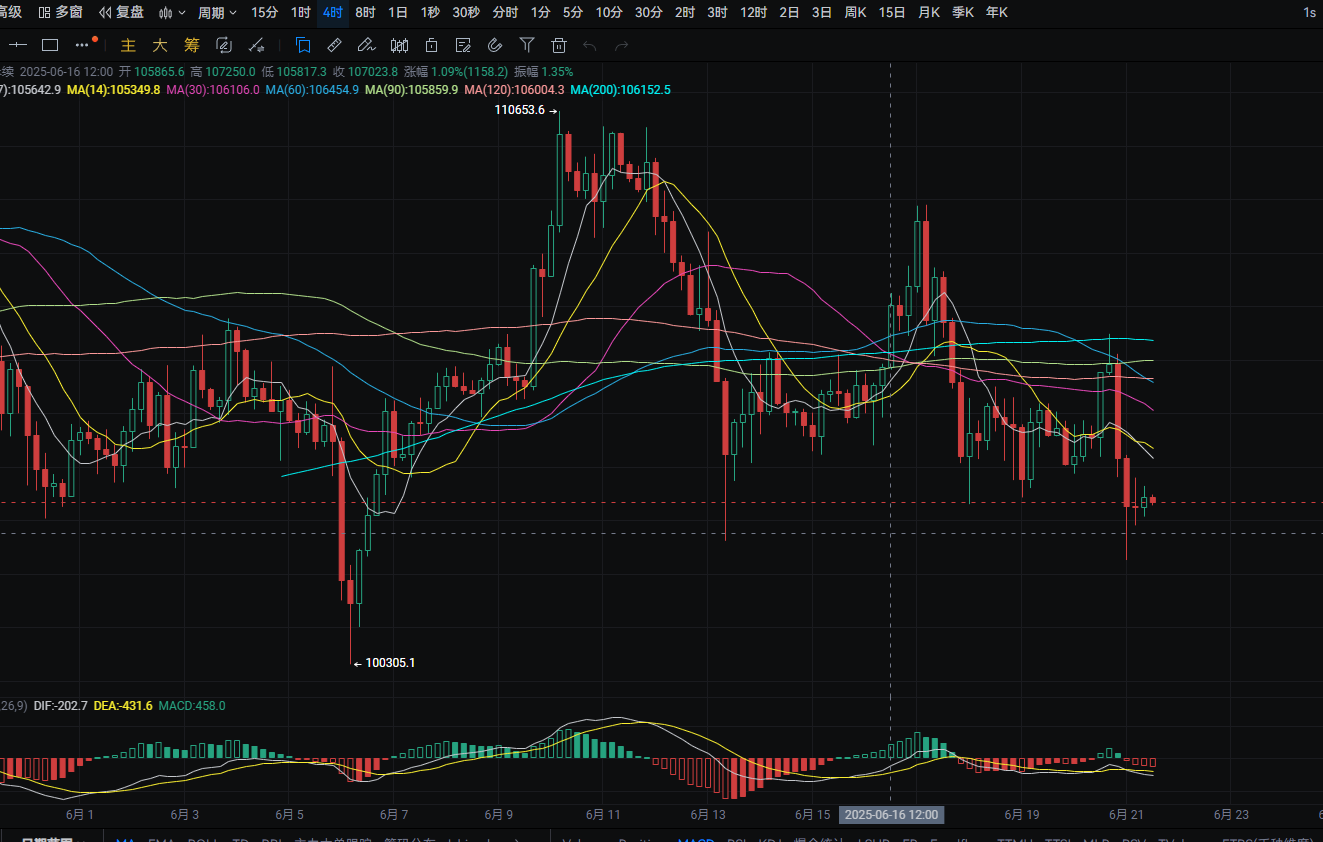Click the 复盘 replay button

point(121,13)
